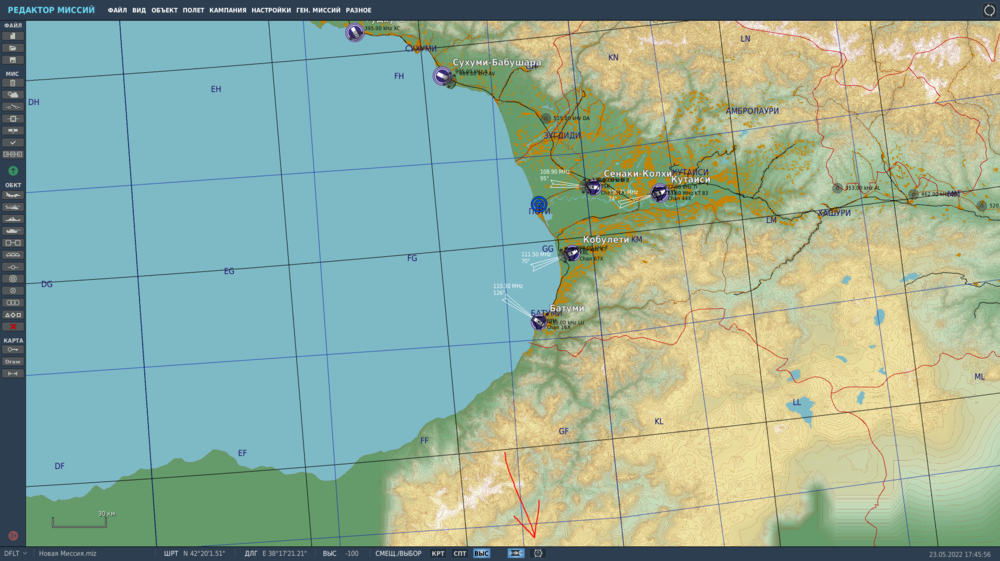Open the ВИД menu

click(138, 10)
